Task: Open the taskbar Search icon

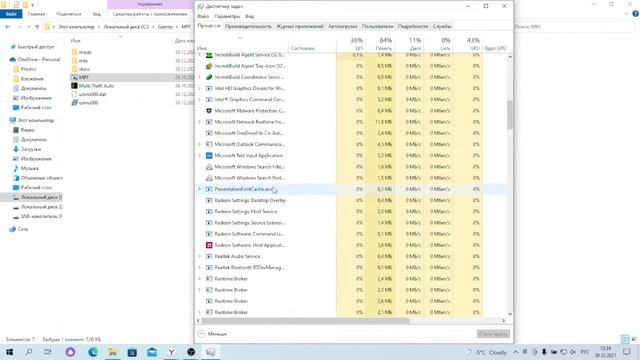Action: (29, 352)
